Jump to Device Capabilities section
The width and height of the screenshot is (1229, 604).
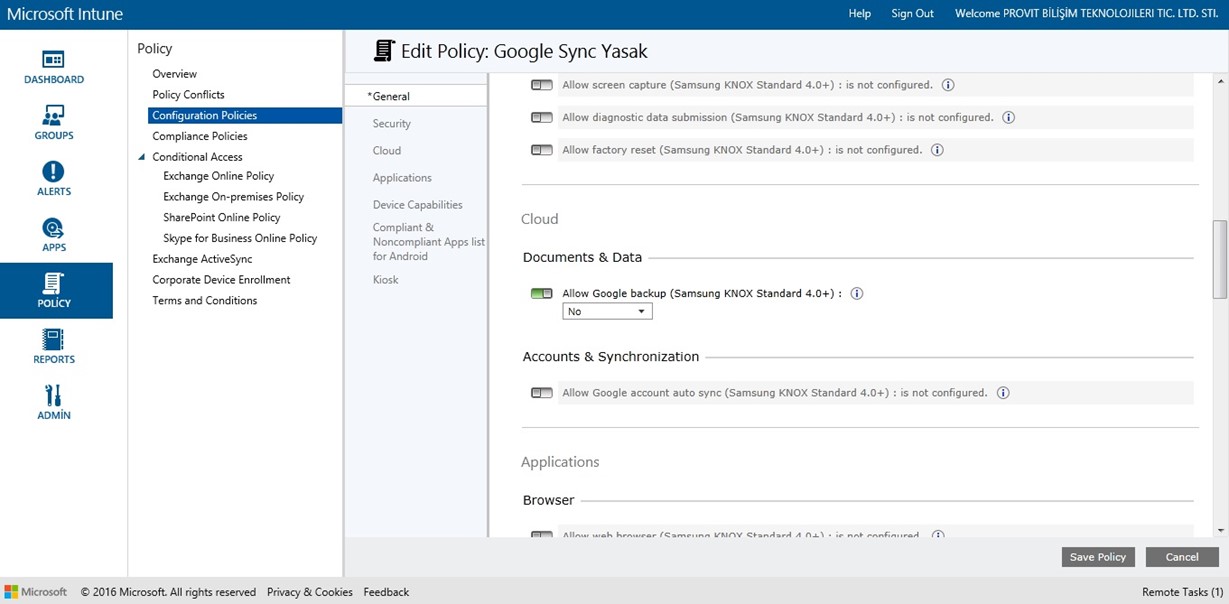[418, 204]
